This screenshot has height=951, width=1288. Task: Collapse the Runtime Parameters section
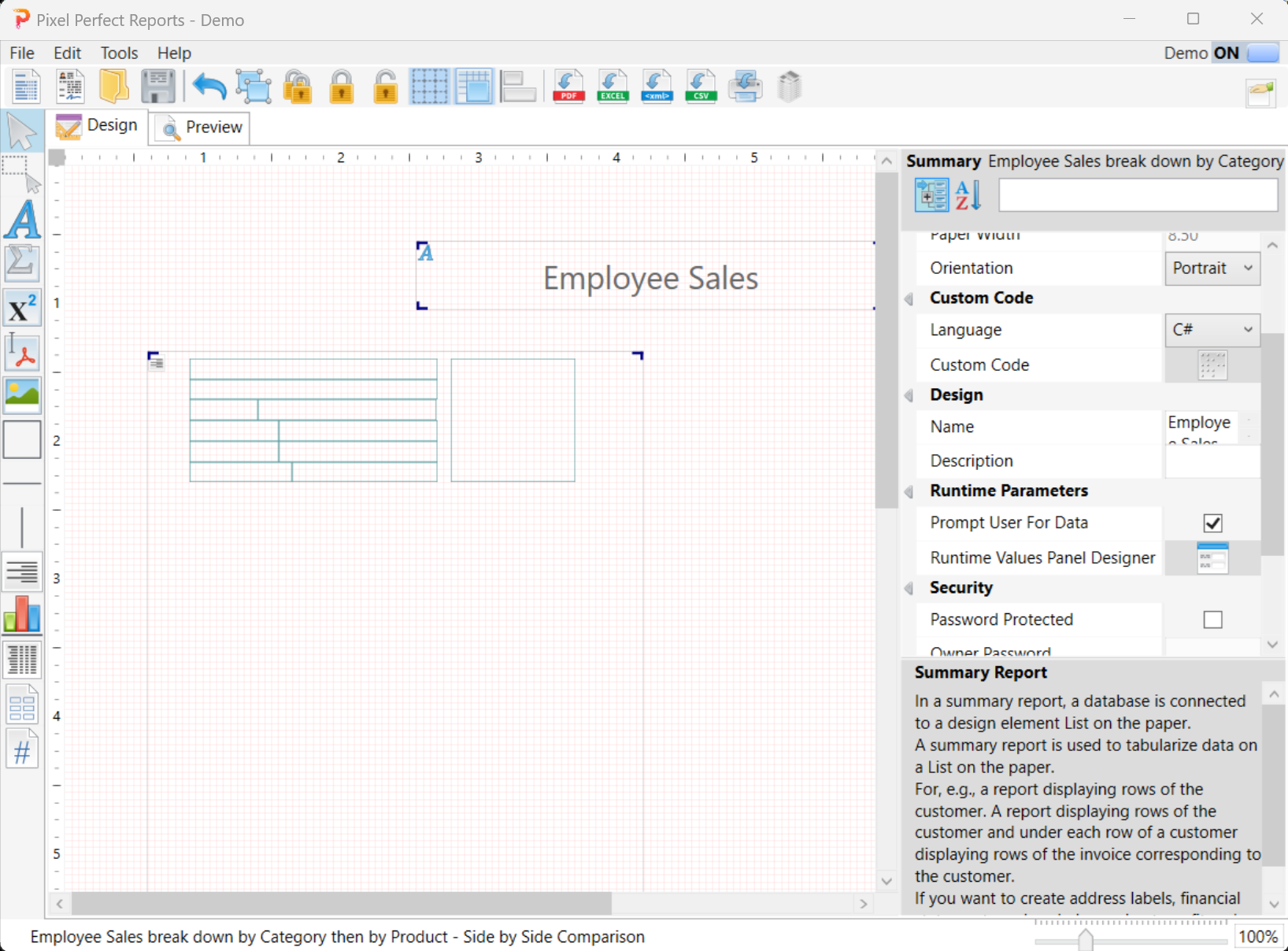pyautogui.click(x=909, y=491)
